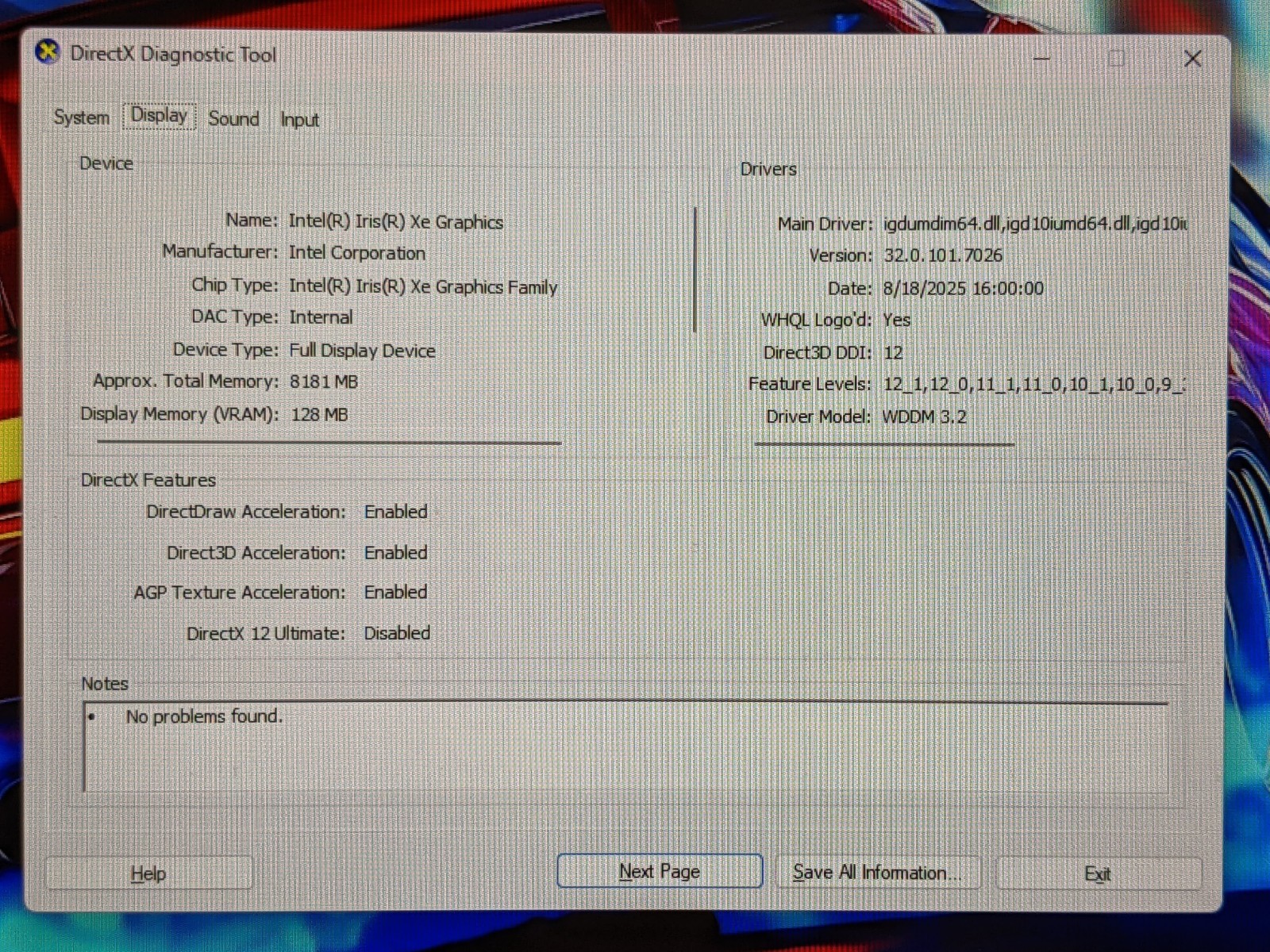Click the disabled maximize window button
1270x952 pixels.
pos(1117,58)
